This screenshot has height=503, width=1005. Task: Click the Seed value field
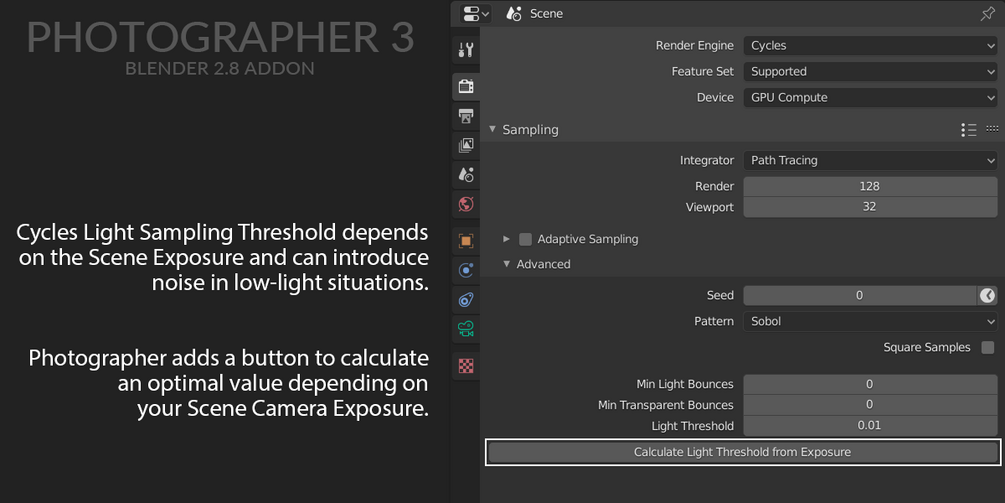pyautogui.click(x=860, y=295)
